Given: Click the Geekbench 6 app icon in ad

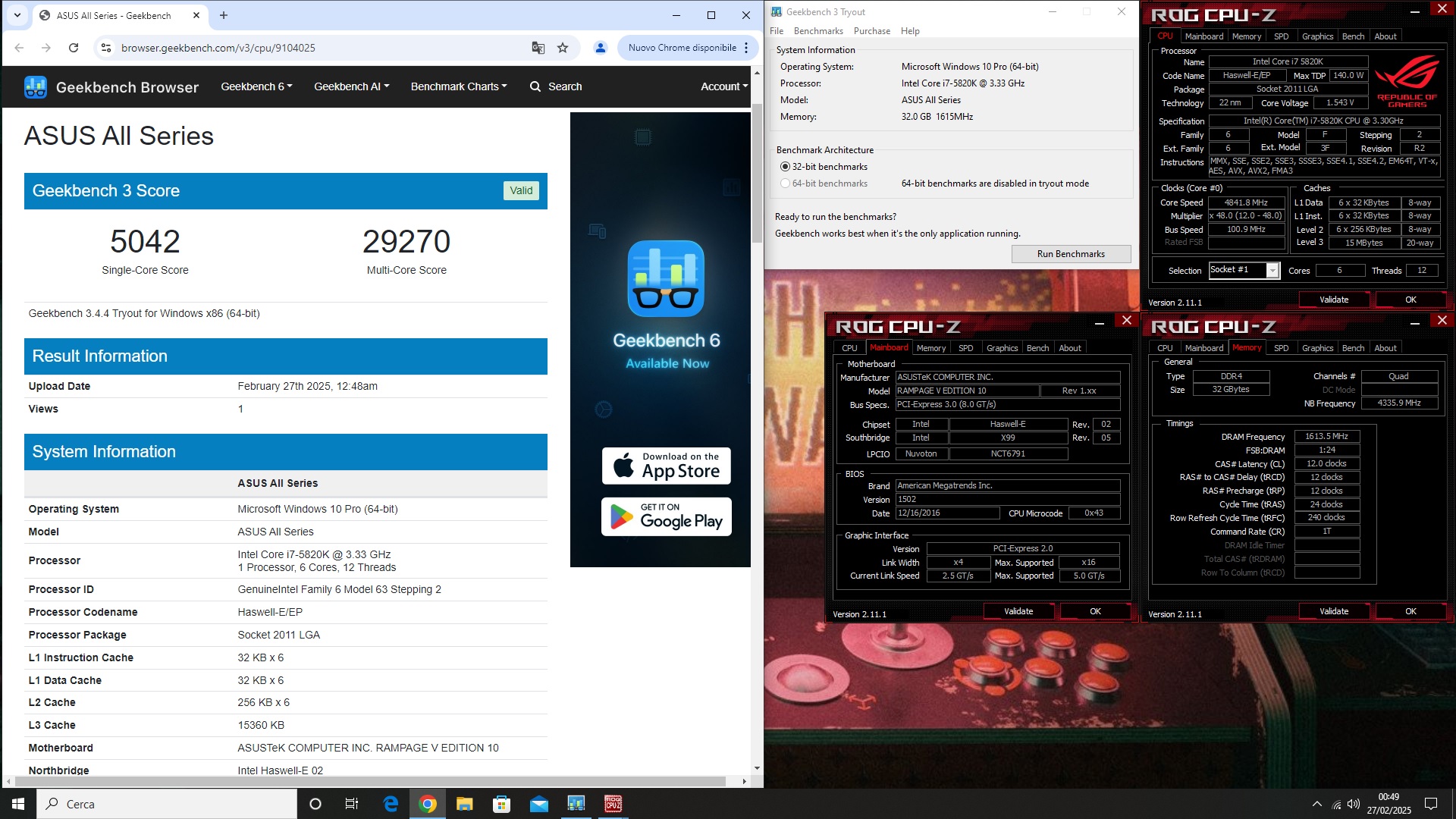Looking at the screenshot, I should pyautogui.click(x=666, y=278).
